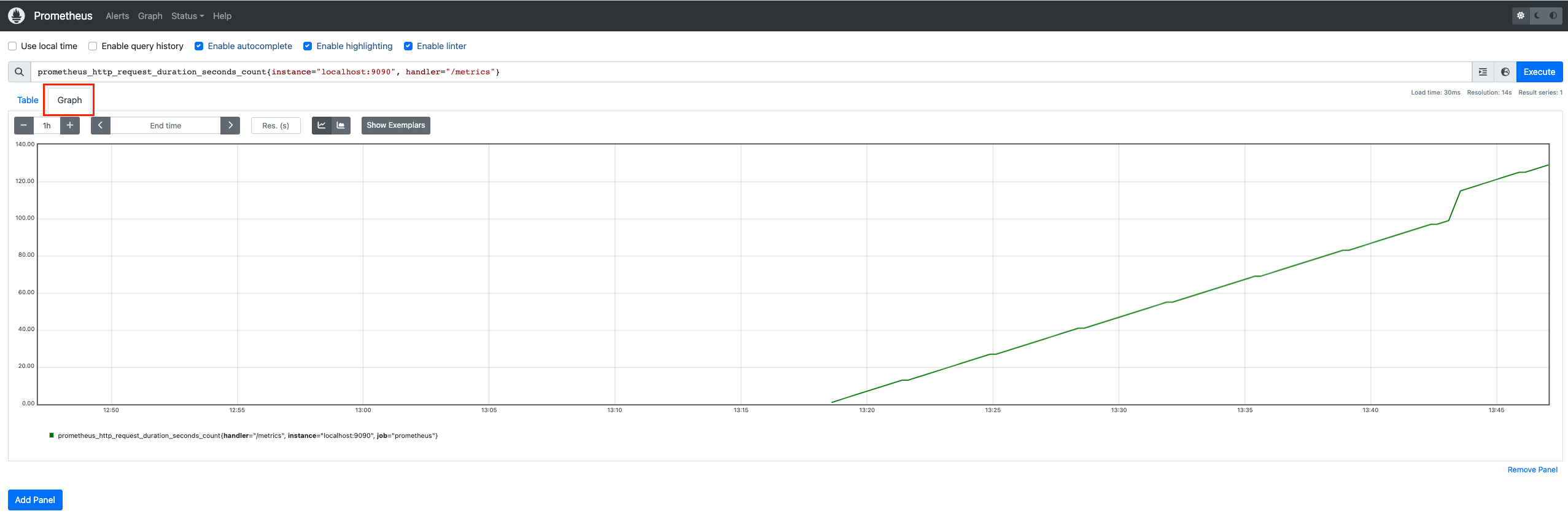Uncheck Enable linter checkbox

pos(408,46)
